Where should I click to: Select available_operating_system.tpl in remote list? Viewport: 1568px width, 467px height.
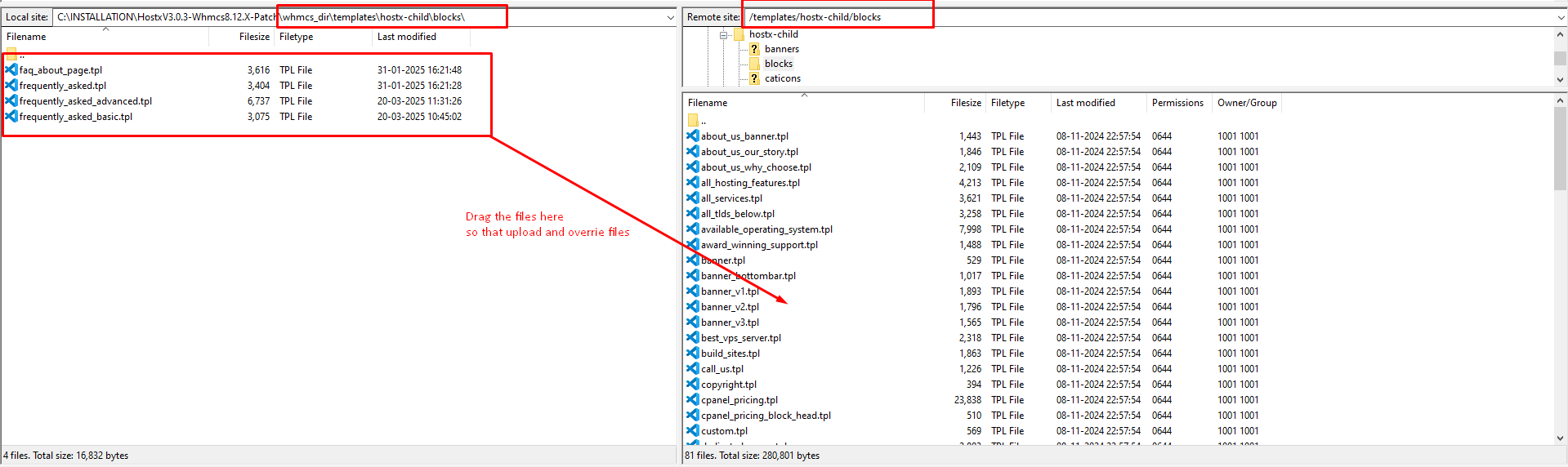click(766, 229)
